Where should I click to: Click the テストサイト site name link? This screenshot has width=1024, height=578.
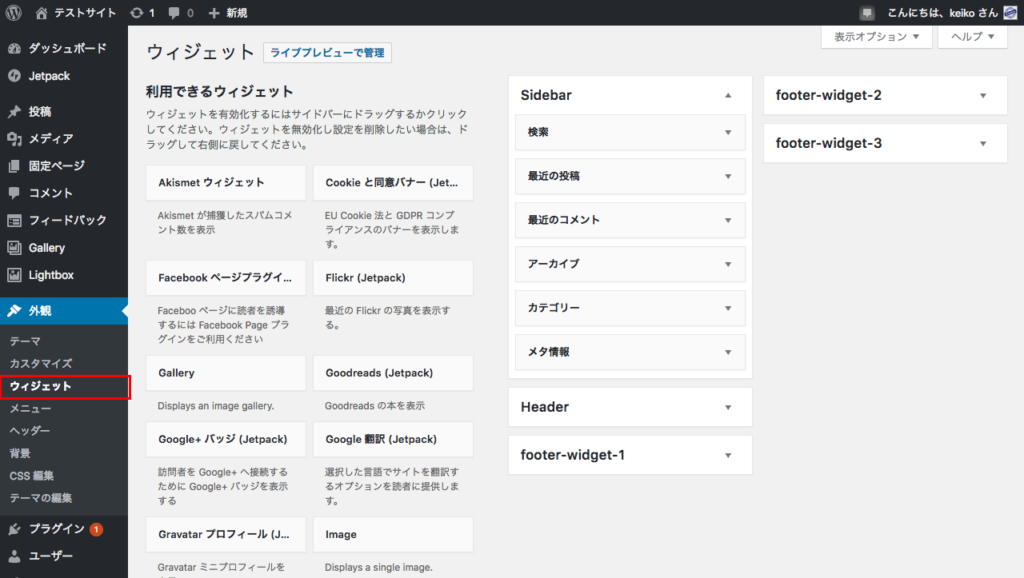coord(85,12)
